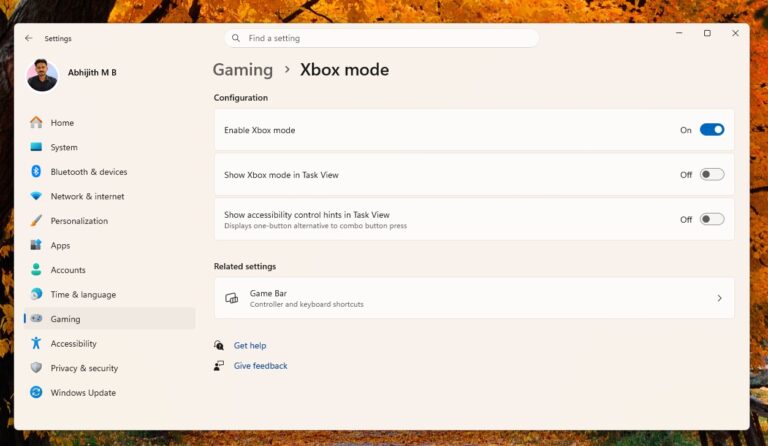Image resolution: width=768 pixels, height=446 pixels.
Task: Toggle accessibility control hints in Task View
Action: pyautogui.click(x=712, y=219)
